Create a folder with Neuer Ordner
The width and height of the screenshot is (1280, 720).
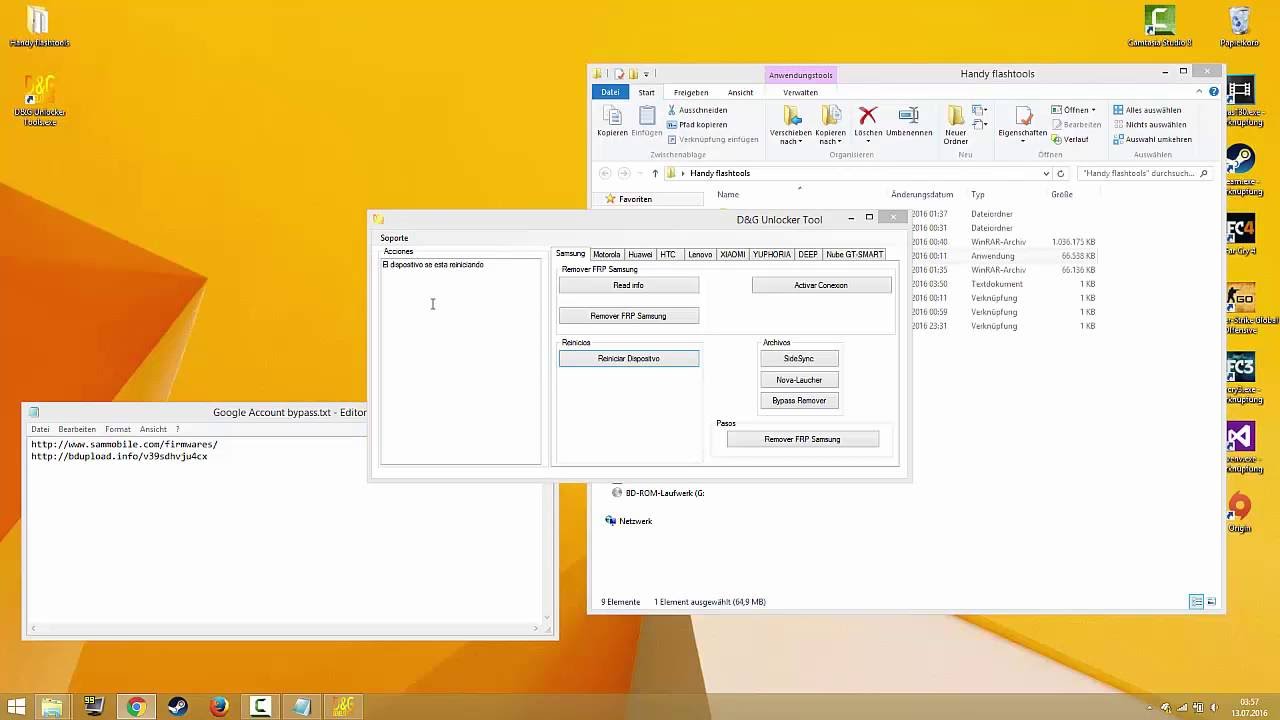click(956, 126)
